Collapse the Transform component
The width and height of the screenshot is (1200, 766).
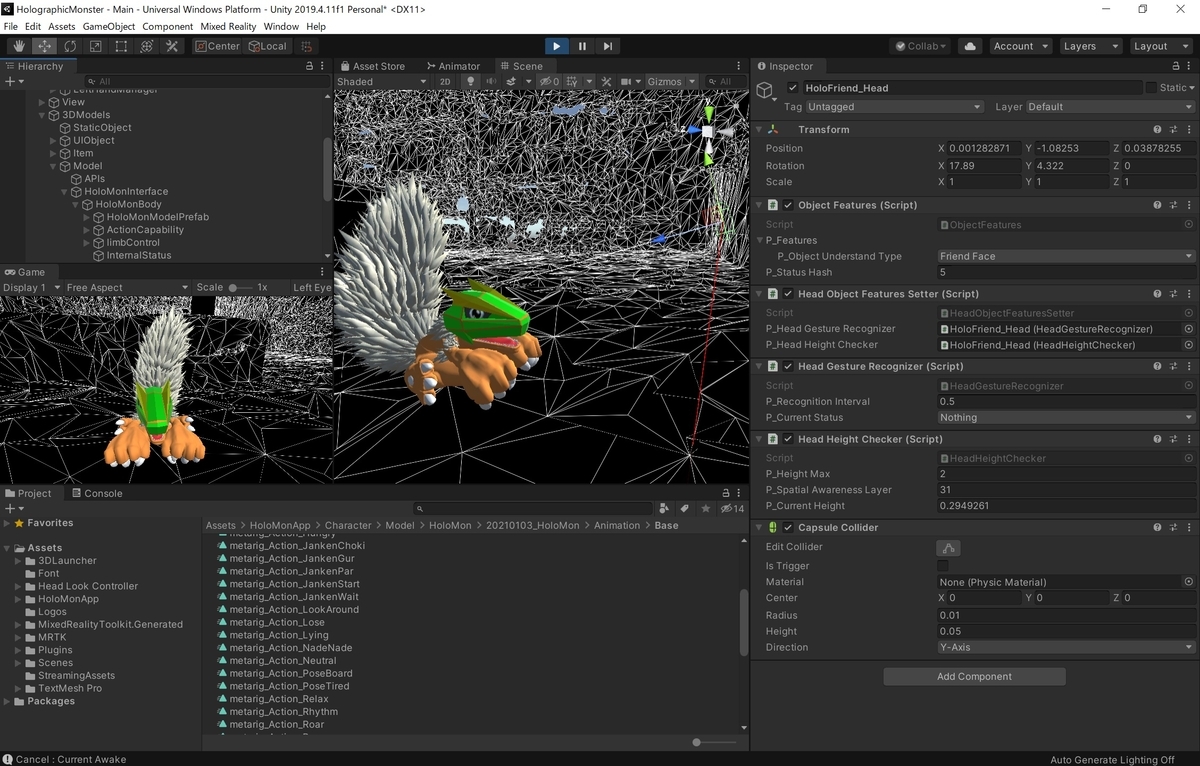(758, 130)
